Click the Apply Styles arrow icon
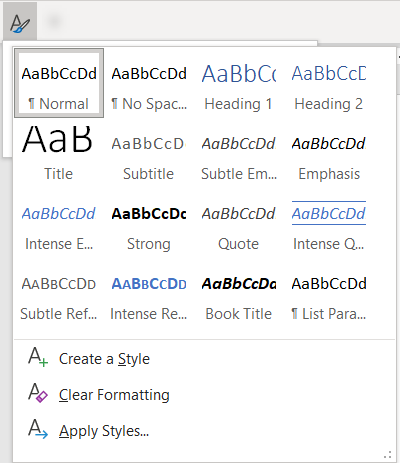 tap(38, 429)
